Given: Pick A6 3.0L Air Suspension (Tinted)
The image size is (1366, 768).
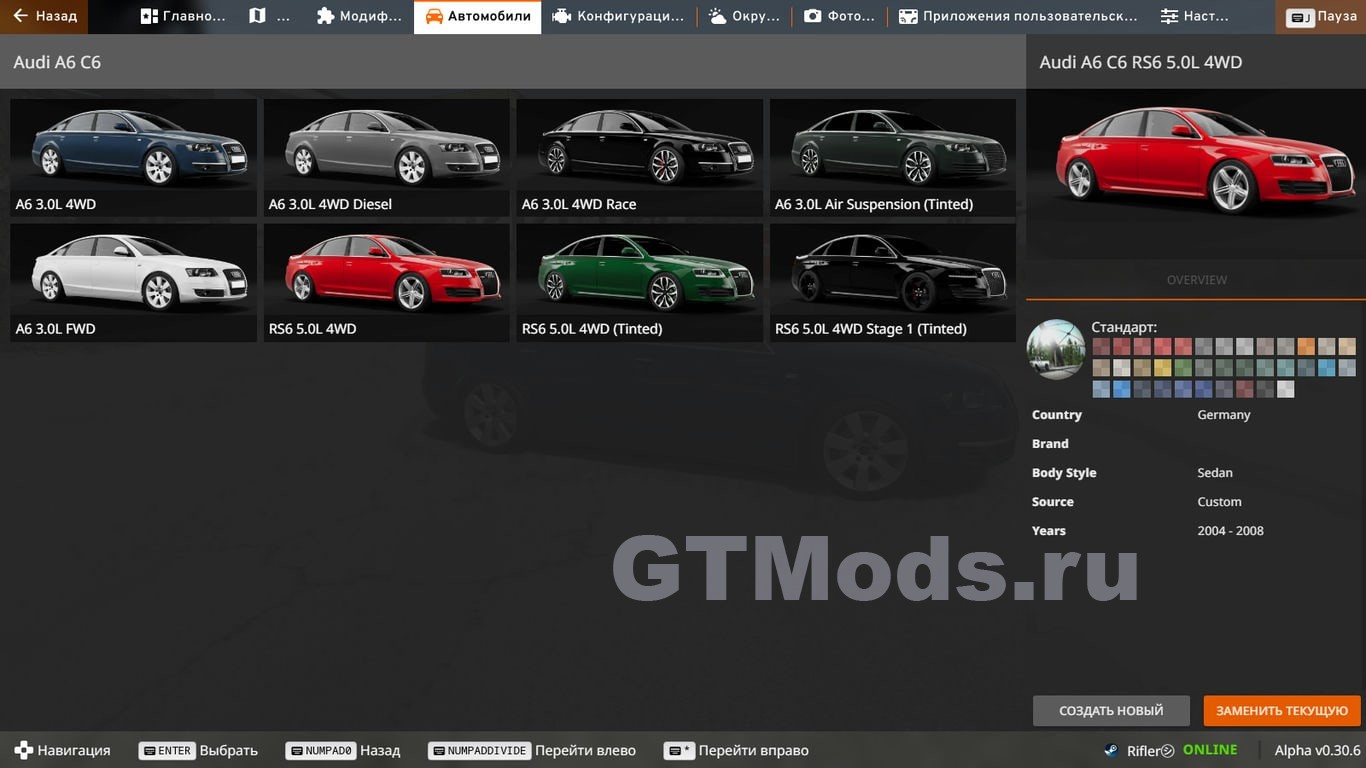Looking at the screenshot, I should coord(893,157).
